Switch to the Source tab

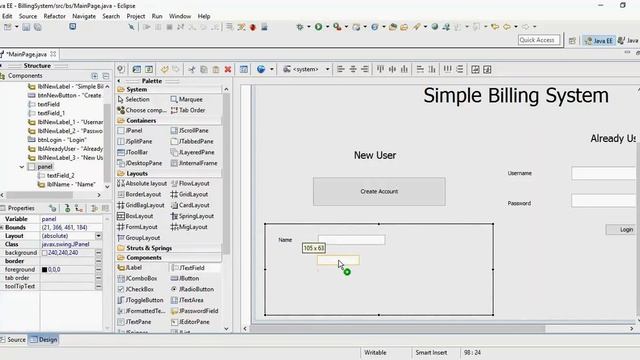[13, 340]
